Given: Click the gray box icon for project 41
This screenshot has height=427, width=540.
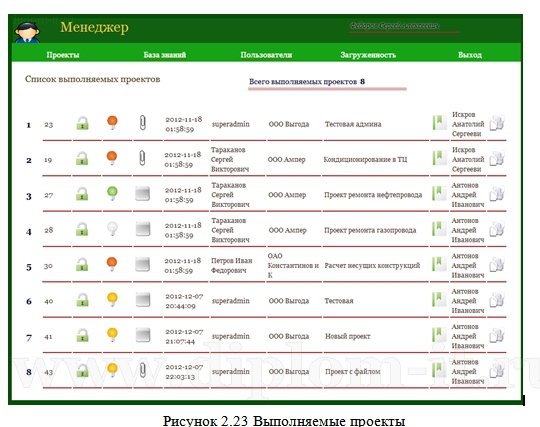Looking at the screenshot, I should (x=143, y=335).
